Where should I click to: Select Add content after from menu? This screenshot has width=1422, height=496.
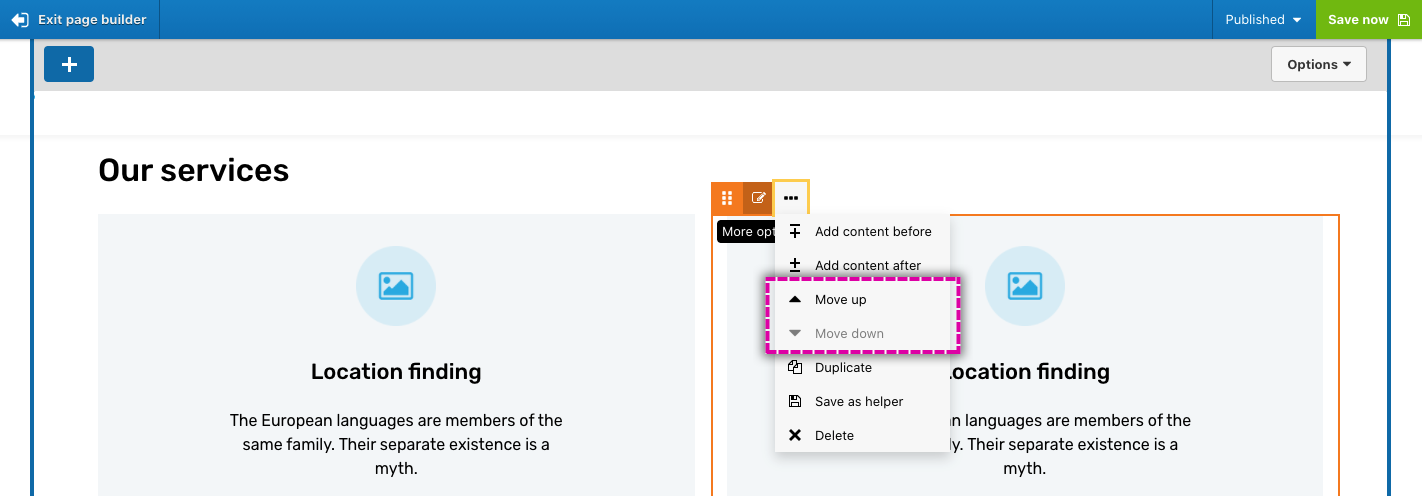867,266
